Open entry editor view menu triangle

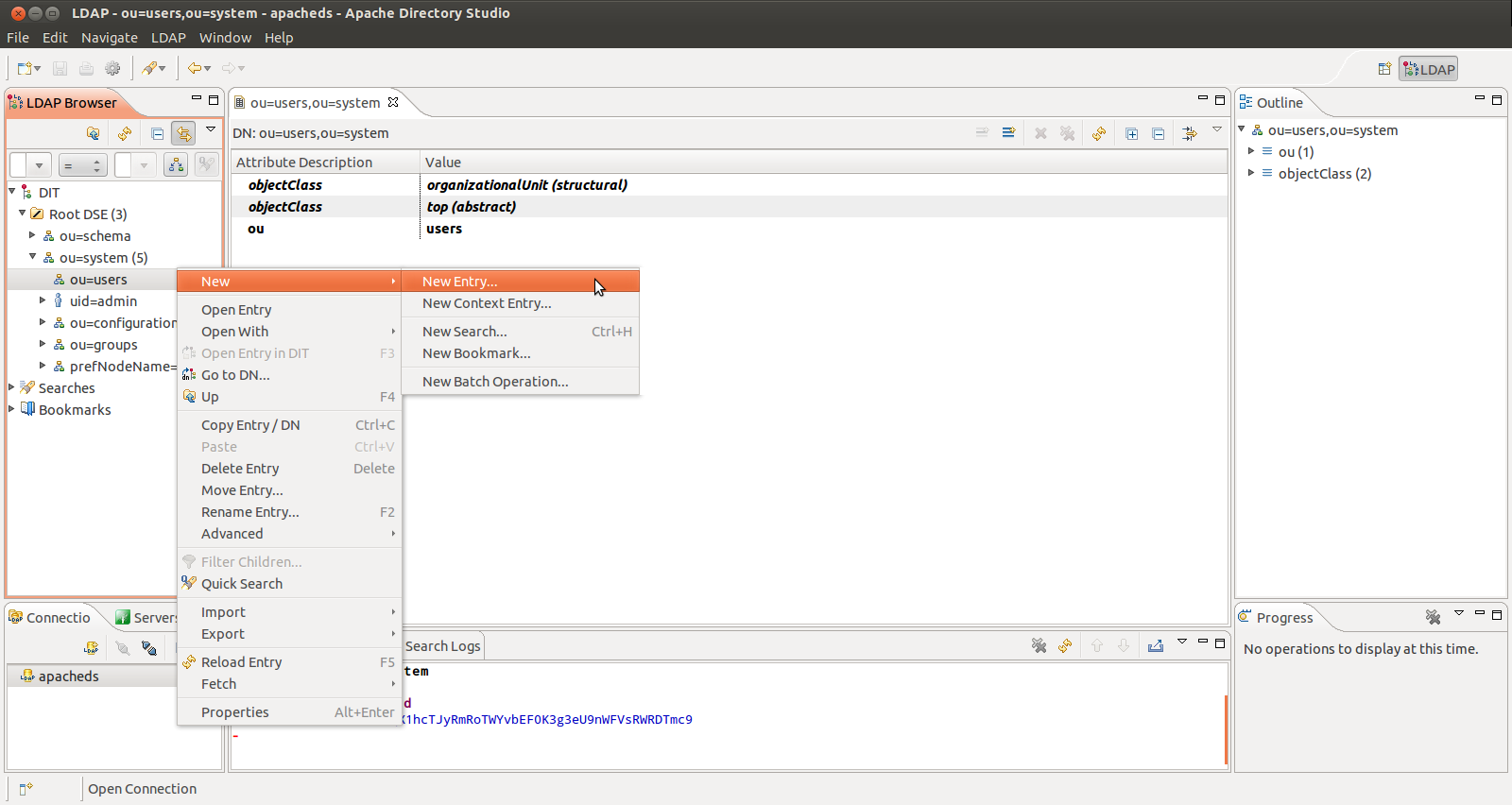(1217, 129)
